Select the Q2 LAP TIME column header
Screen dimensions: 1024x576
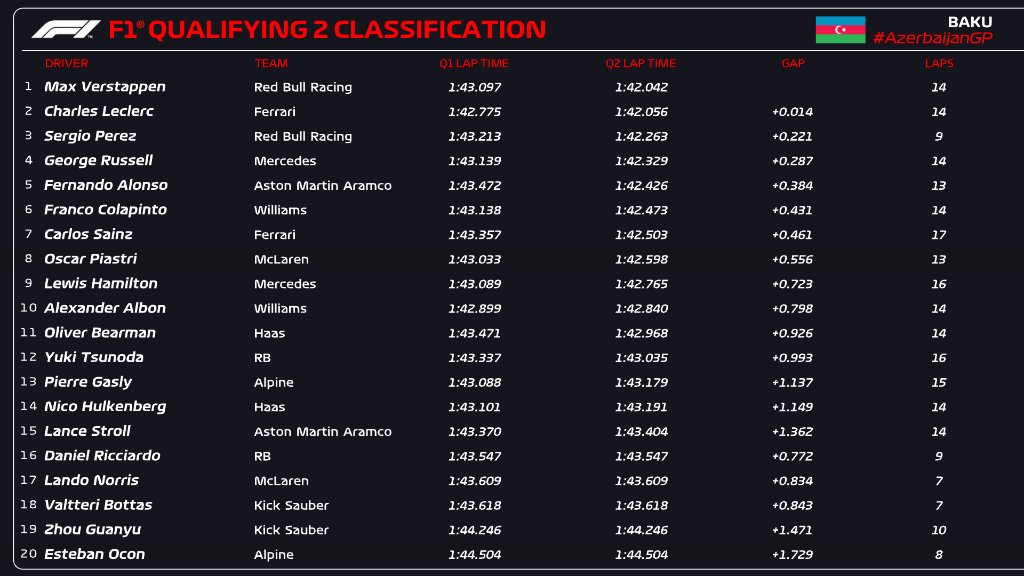coord(640,63)
